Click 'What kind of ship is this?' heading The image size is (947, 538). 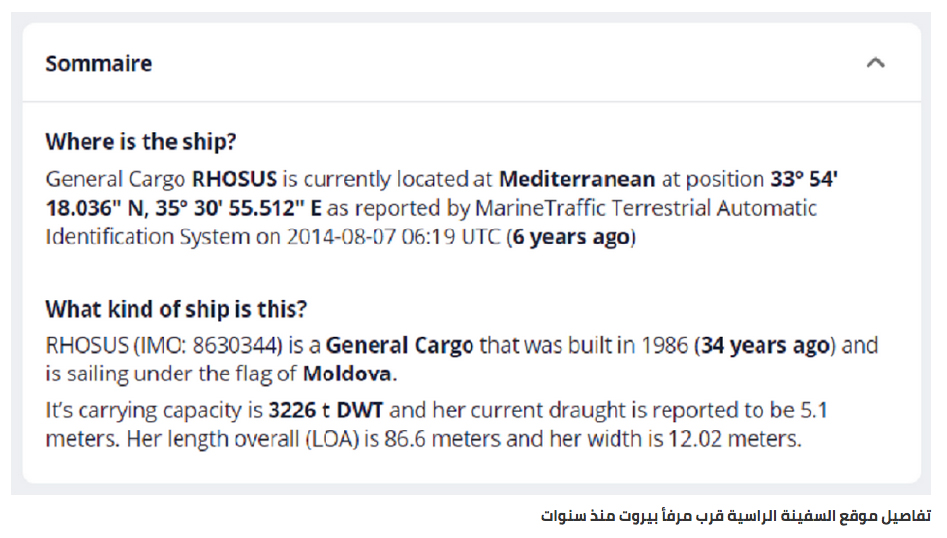[x=176, y=309]
